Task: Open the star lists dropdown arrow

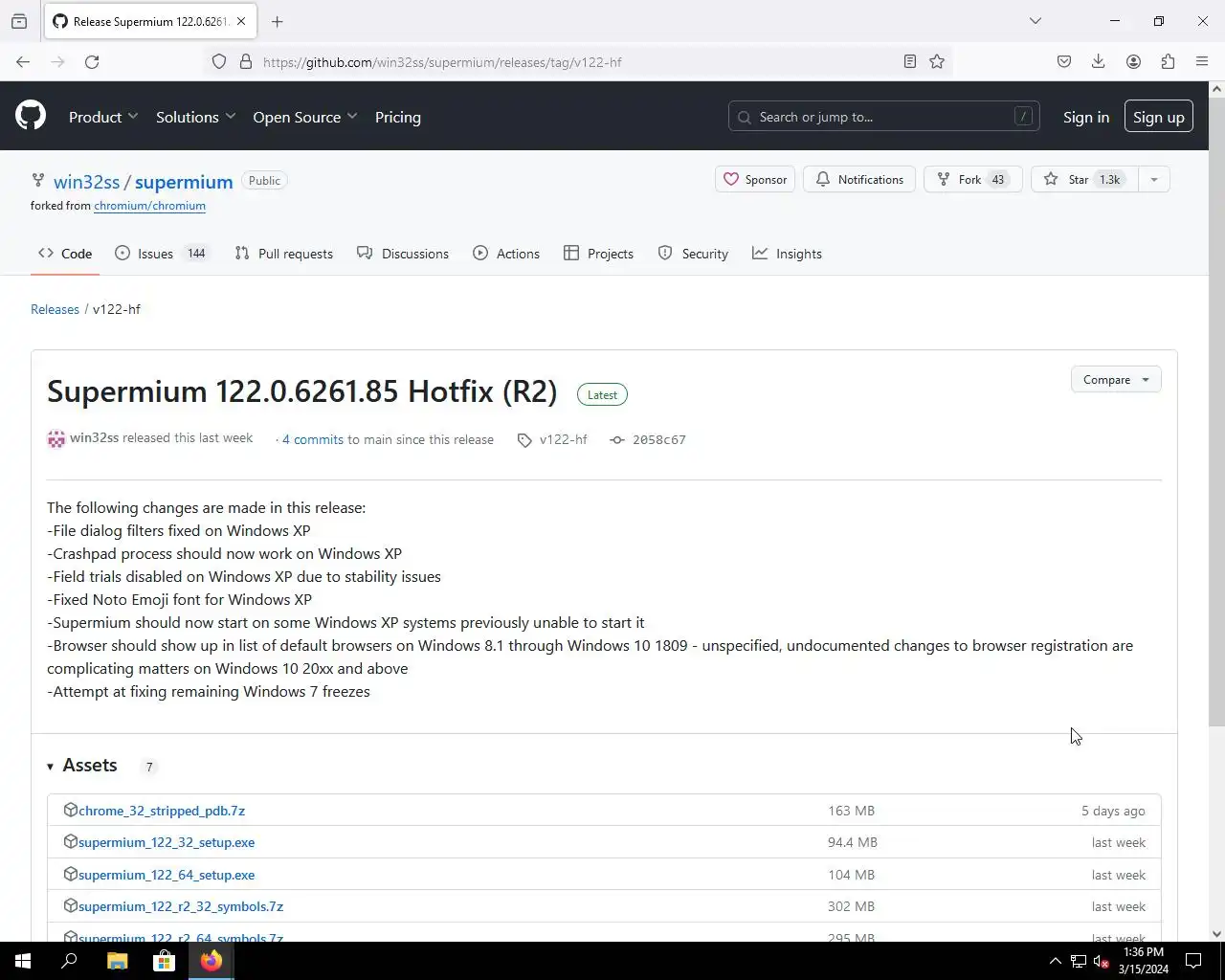Action: (1153, 179)
